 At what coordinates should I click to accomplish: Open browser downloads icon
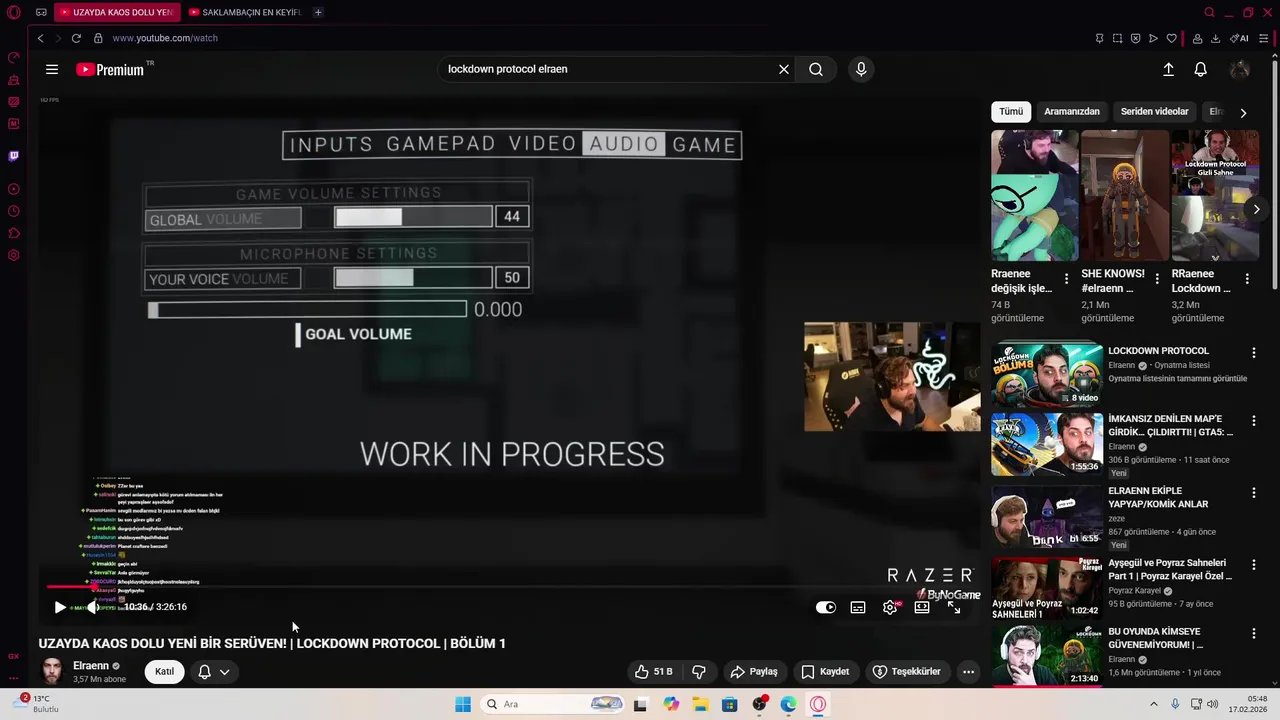point(1215,38)
